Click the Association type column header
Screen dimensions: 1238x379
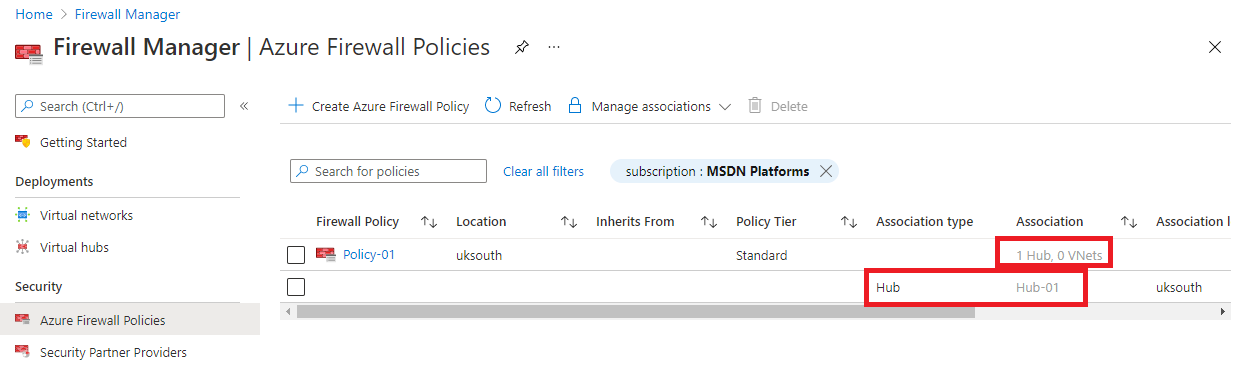click(x=924, y=222)
